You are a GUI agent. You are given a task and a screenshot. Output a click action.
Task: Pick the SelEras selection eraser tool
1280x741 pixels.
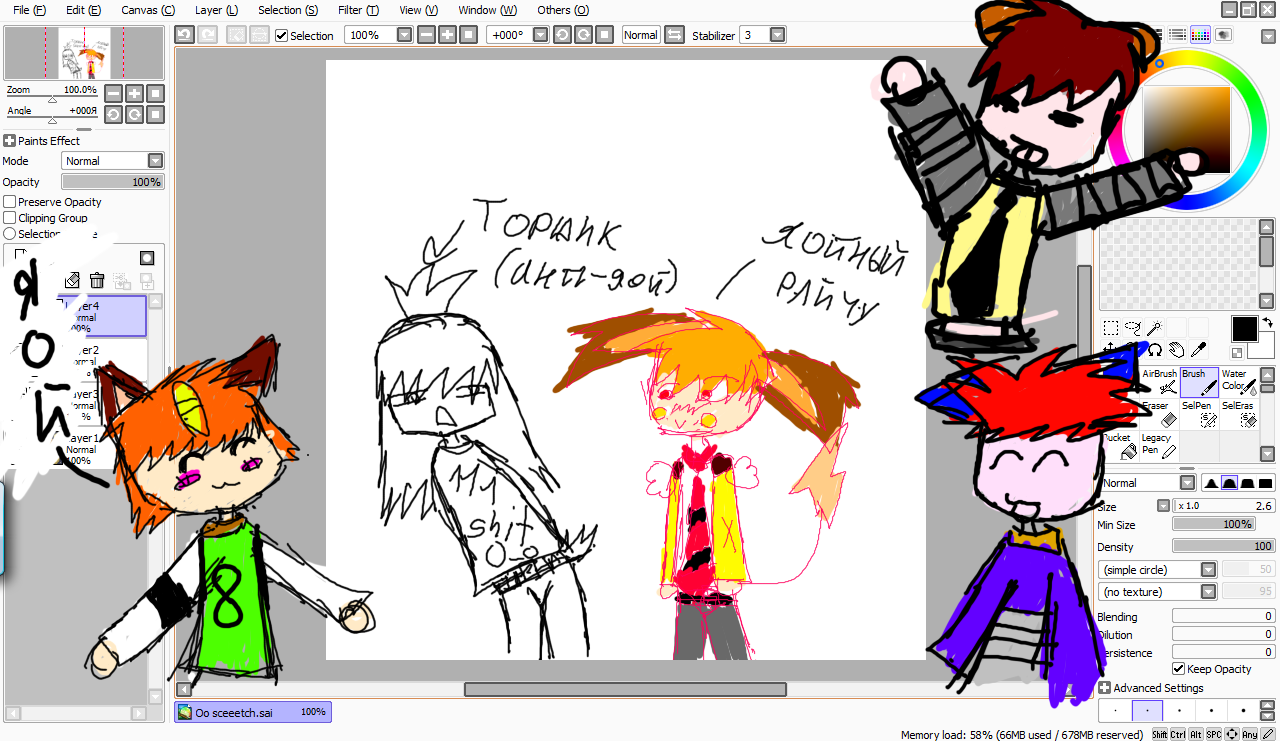(1239, 414)
